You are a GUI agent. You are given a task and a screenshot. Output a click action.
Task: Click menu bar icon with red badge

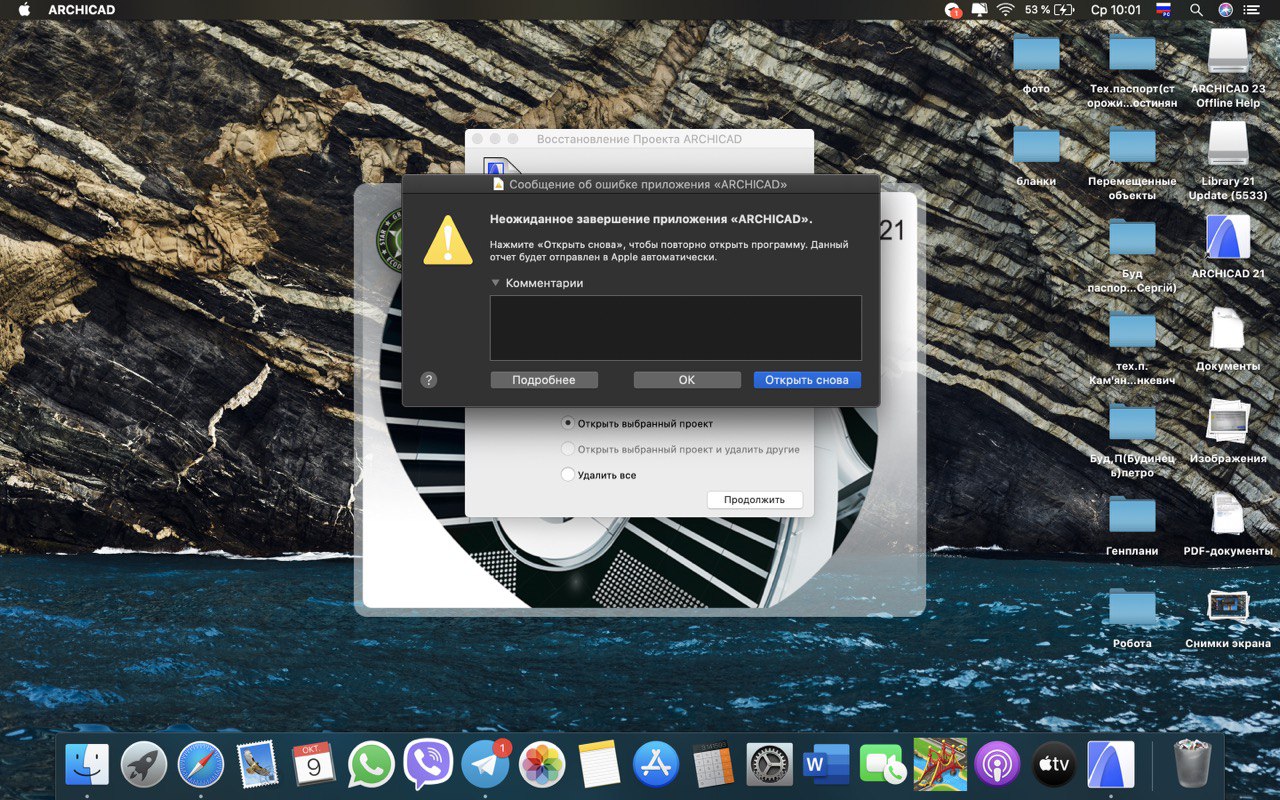point(953,10)
